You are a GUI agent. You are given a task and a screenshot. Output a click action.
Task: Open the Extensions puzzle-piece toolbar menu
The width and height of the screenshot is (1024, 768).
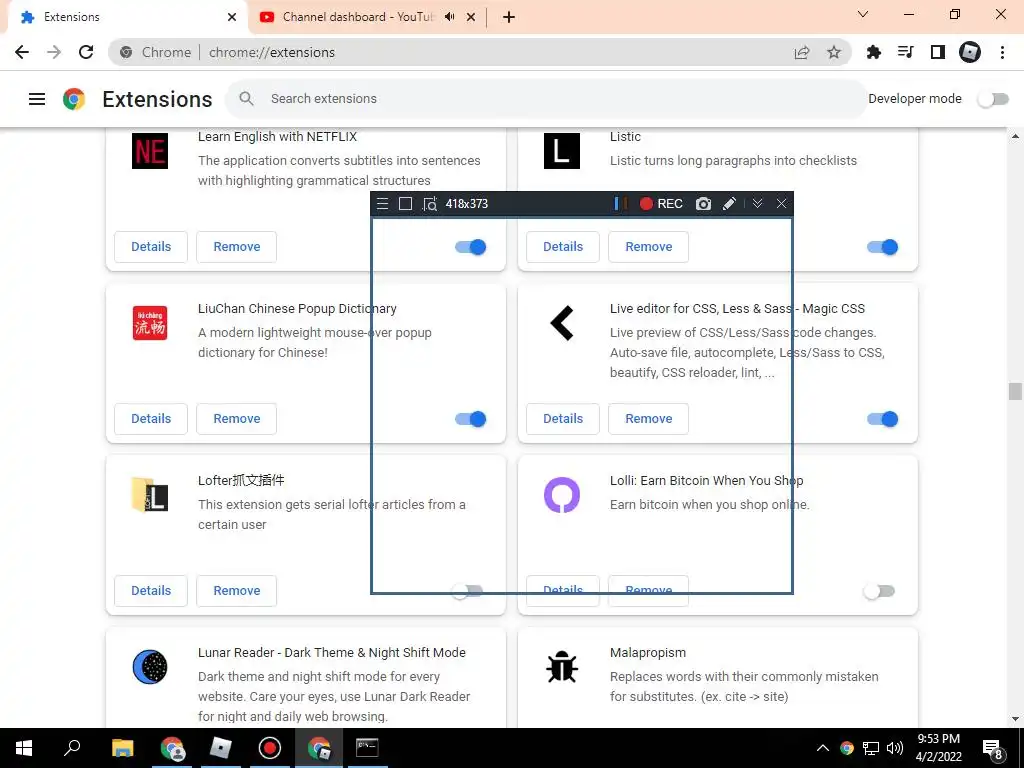click(873, 52)
